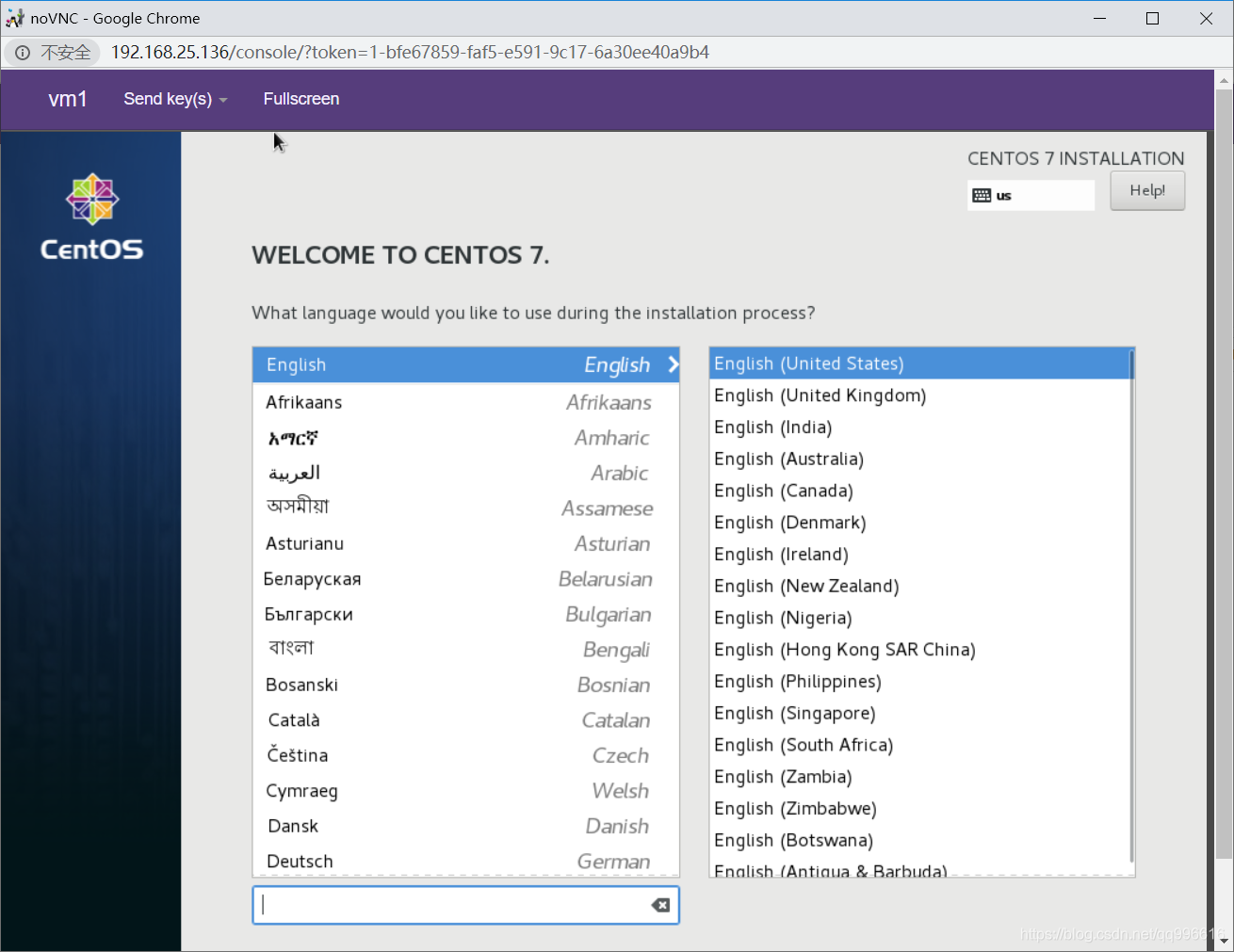Select Cymraeg Welsh language row
This screenshot has height=952, width=1234.
click(466, 791)
